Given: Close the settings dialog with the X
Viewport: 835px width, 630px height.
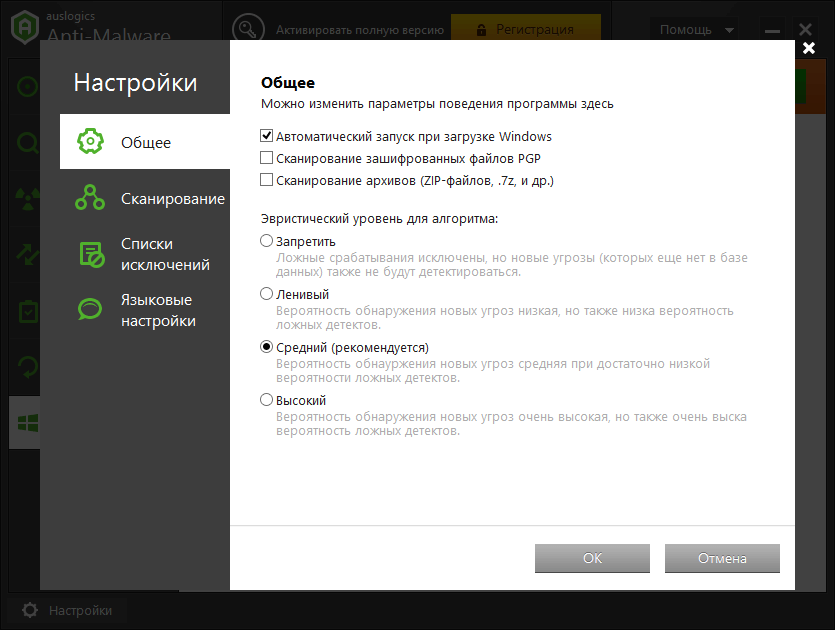Looking at the screenshot, I should (808, 48).
